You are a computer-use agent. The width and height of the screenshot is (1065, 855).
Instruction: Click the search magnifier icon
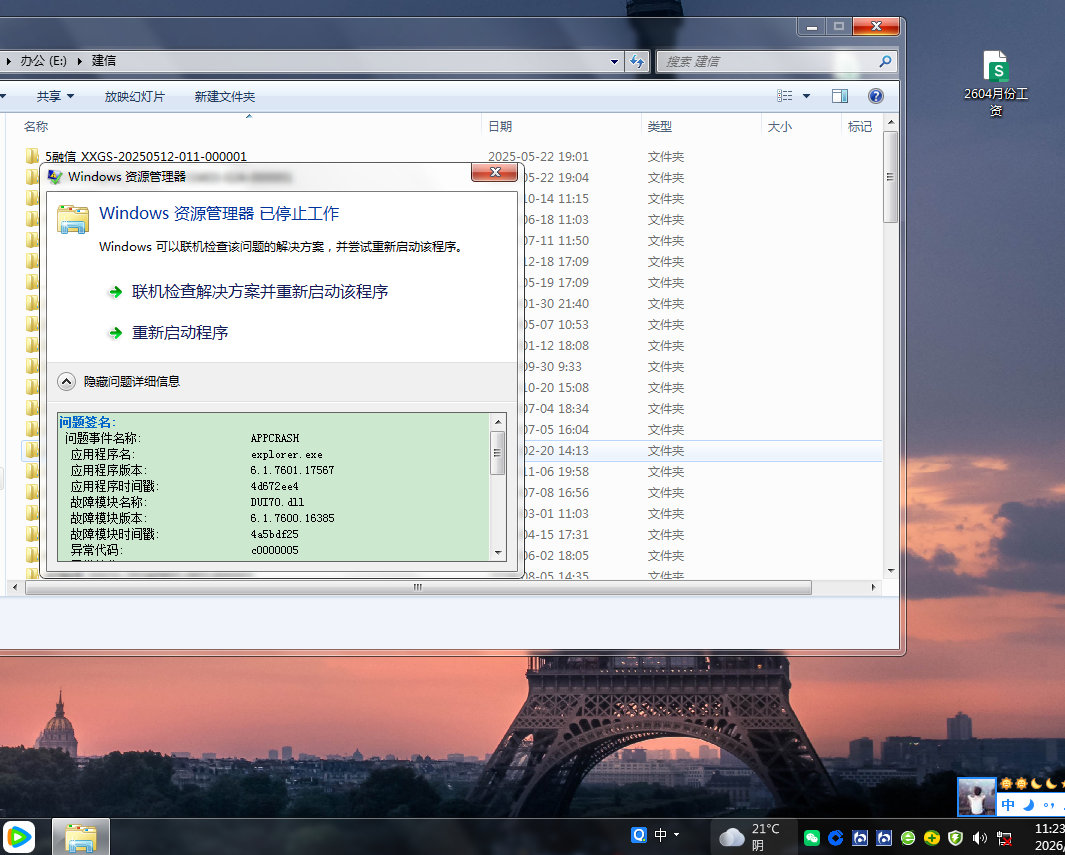885,61
